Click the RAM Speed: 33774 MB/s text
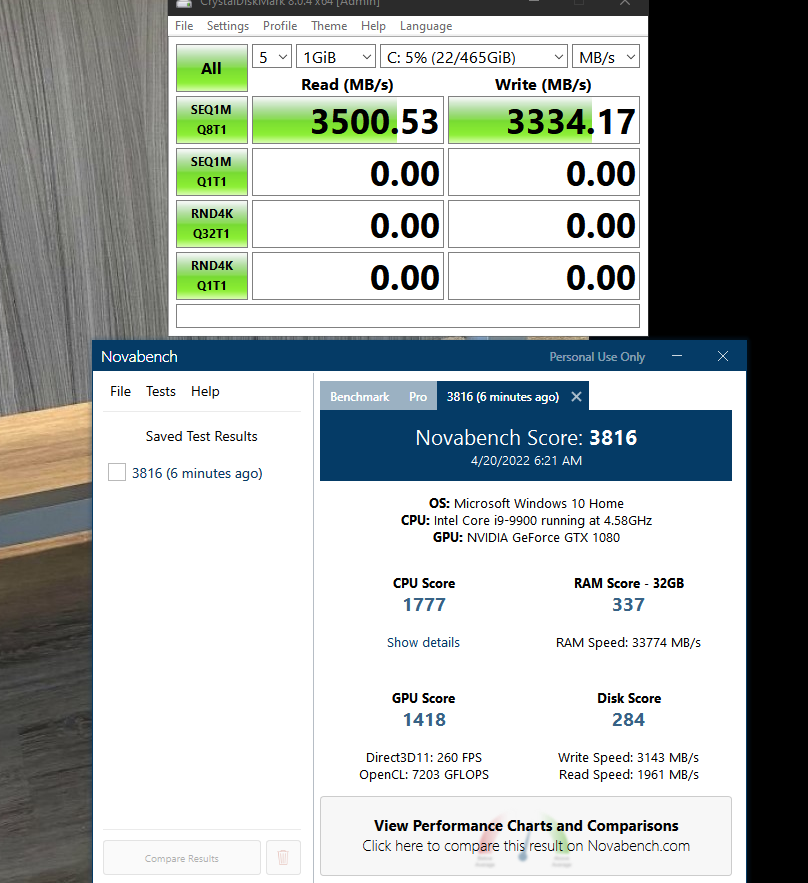 pos(628,643)
